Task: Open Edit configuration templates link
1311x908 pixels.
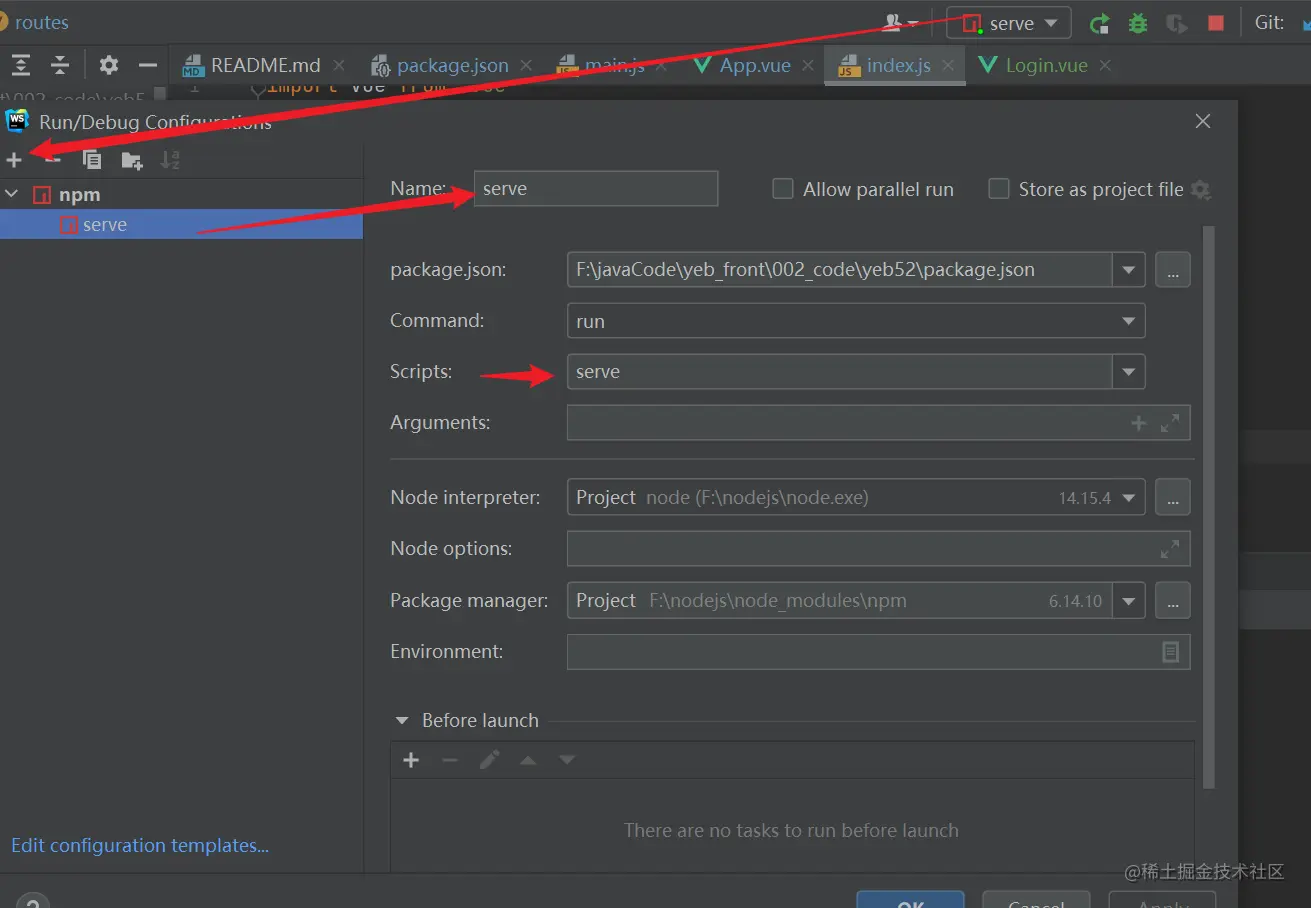Action: pyautogui.click(x=140, y=845)
